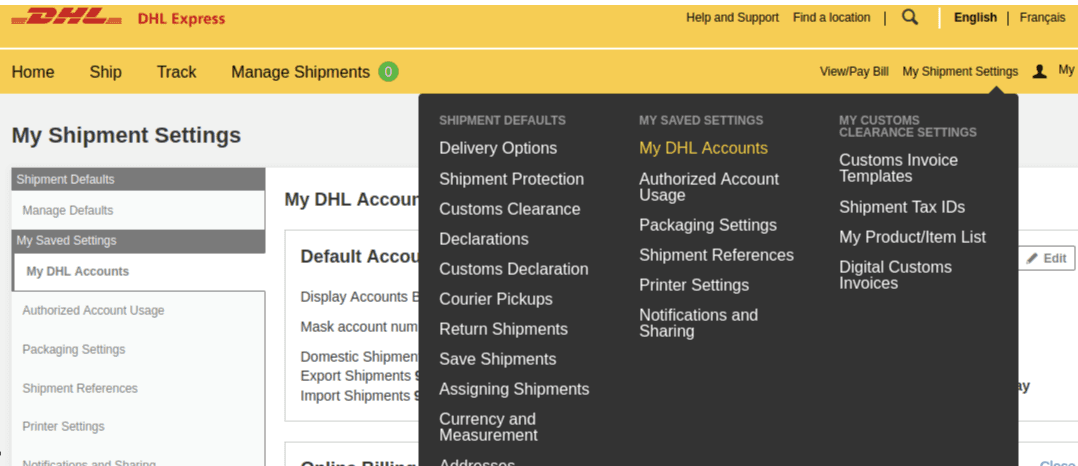
Task: Choose Delivery Options from menu
Action: 498,148
